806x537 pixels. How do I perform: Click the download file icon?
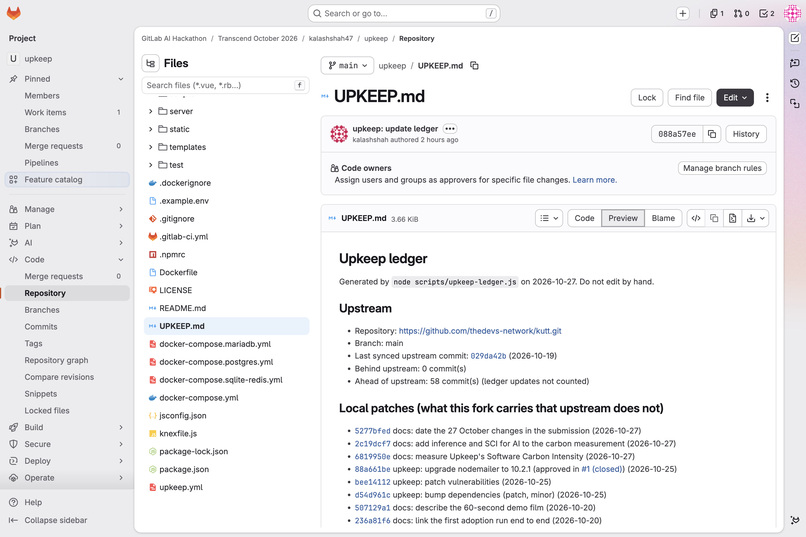[756, 218]
